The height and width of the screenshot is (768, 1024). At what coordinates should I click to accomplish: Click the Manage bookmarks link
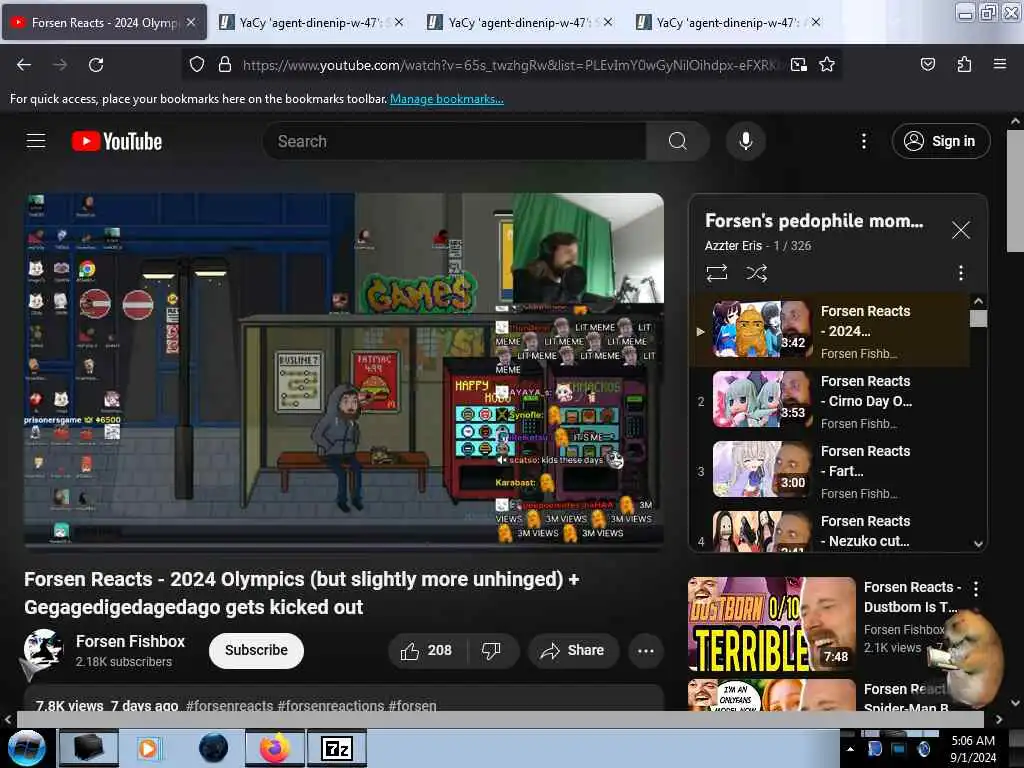click(x=447, y=99)
